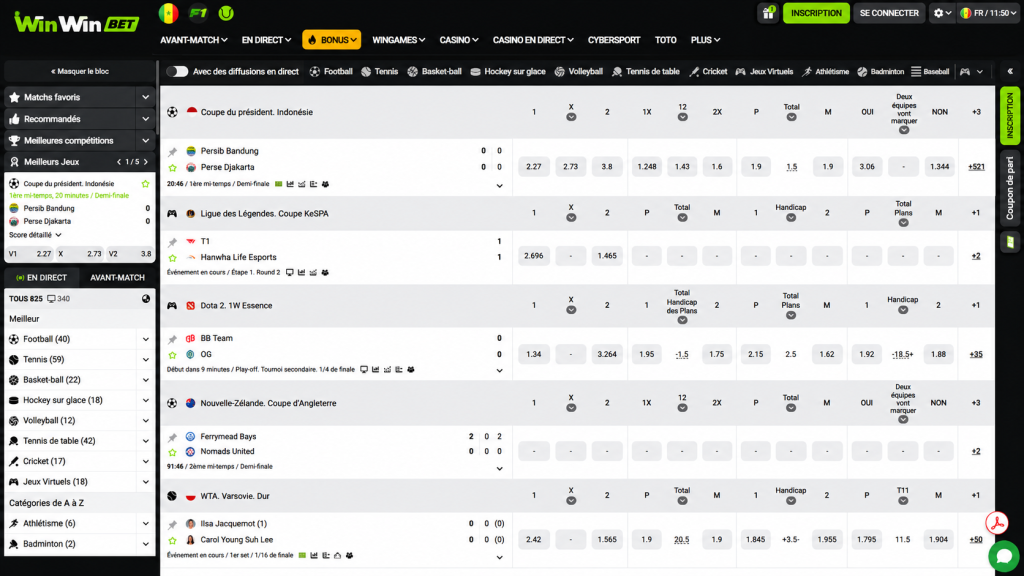1024x576 pixels.
Task: Pin the T1 vs Hanwha match
Action: 172,242
